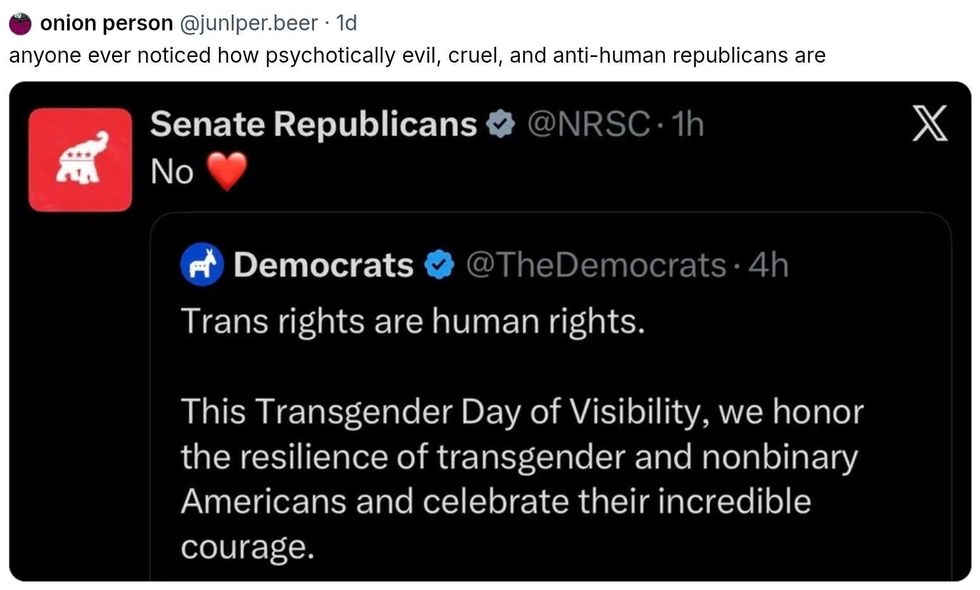Click the @NRSC handle

pyautogui.click(x=590, y=124)
